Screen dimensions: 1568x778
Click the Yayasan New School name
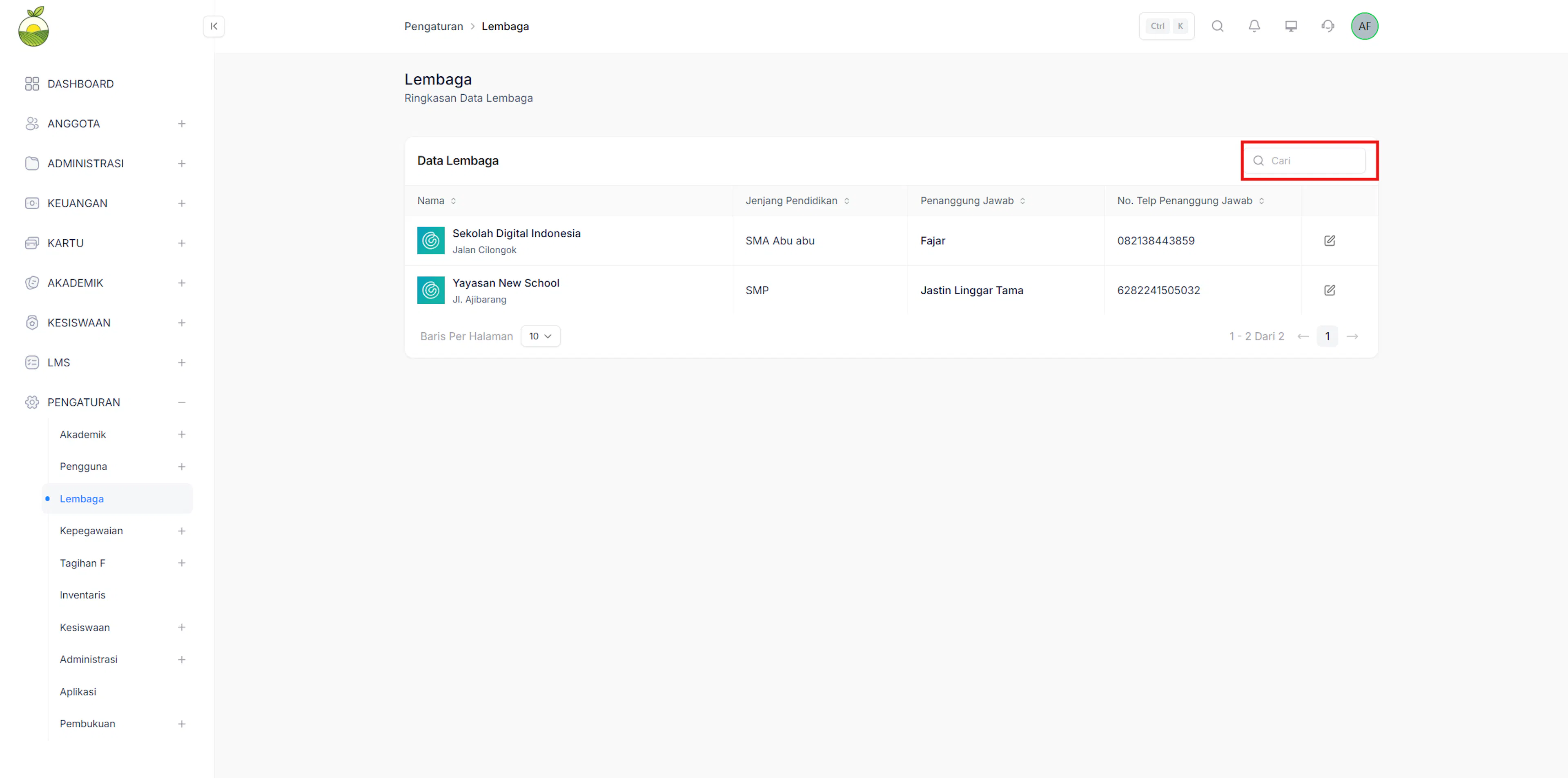505,283
